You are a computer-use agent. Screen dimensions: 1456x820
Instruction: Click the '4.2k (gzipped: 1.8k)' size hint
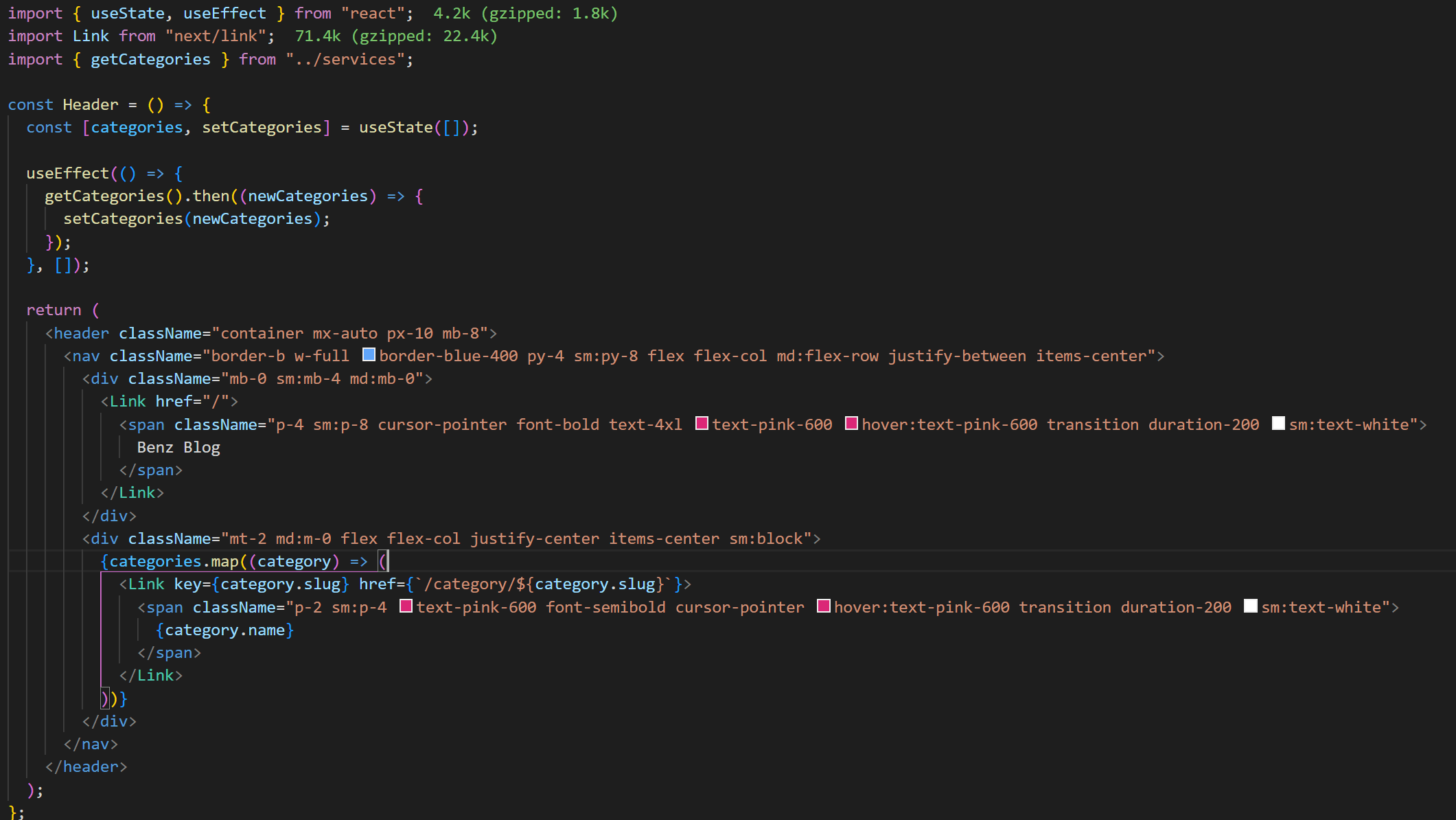525,14
